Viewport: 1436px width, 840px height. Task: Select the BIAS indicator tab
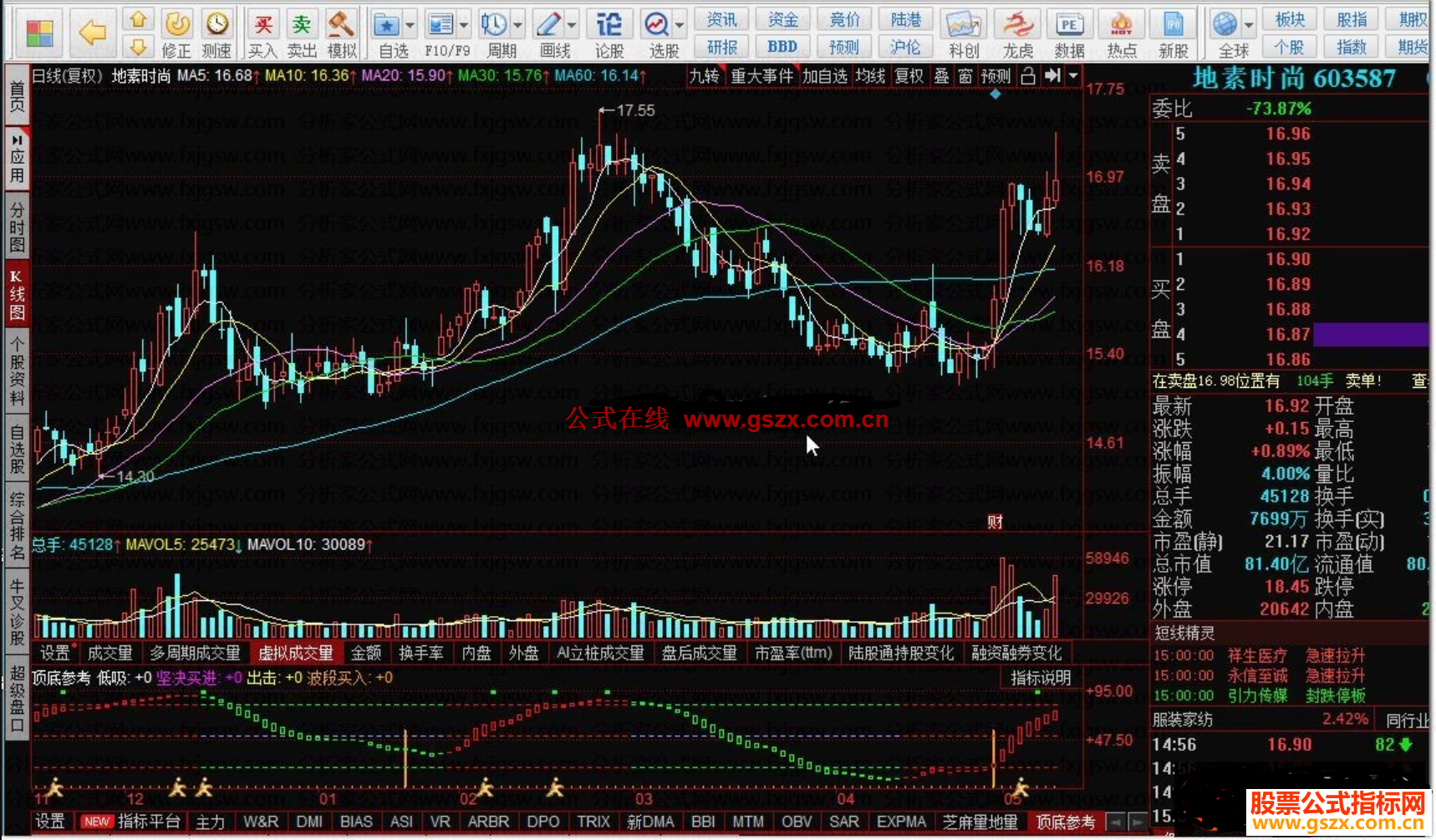tap(356, 822)
